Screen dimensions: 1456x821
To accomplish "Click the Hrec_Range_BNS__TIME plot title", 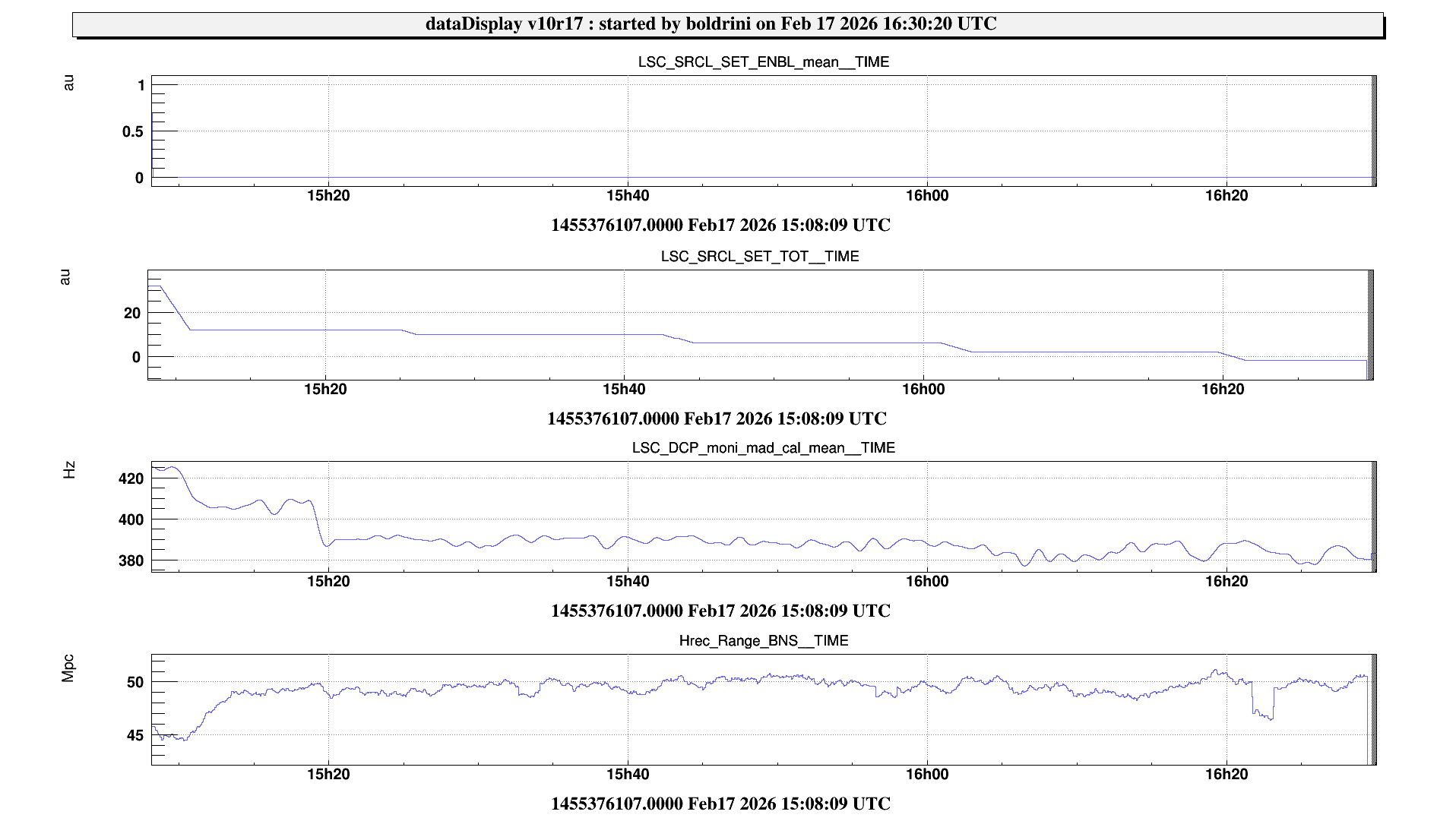I will [763, 641].
